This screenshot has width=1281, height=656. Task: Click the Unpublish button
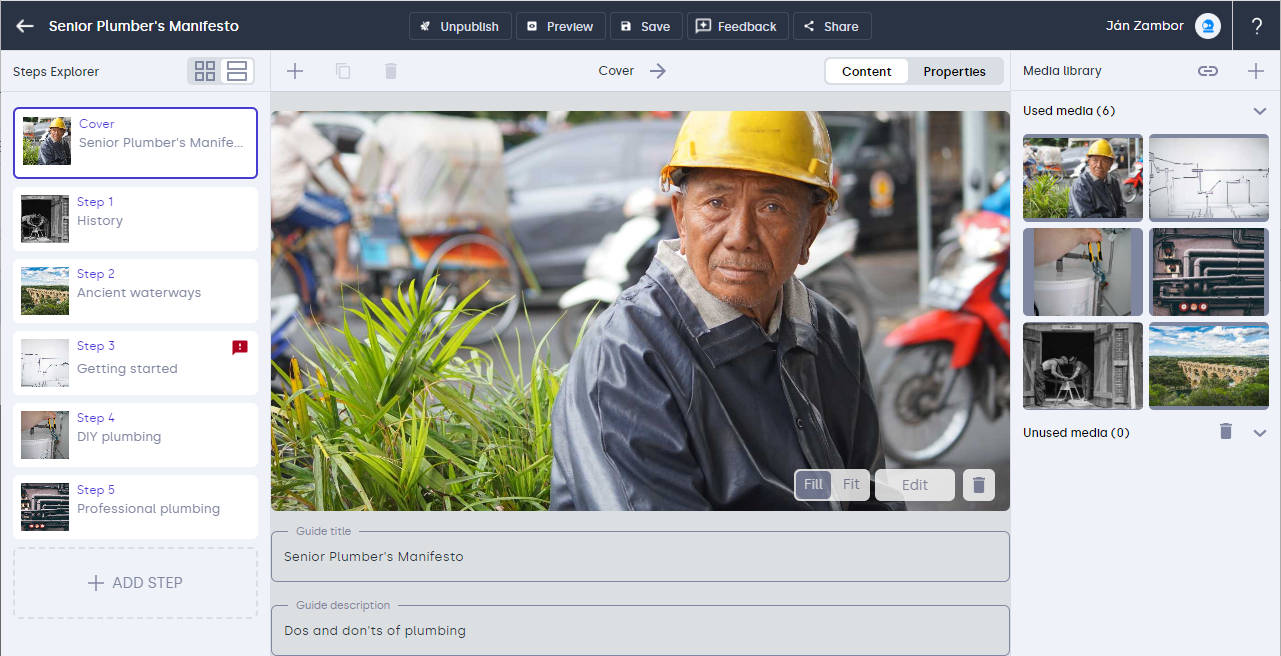coord(460,26)
